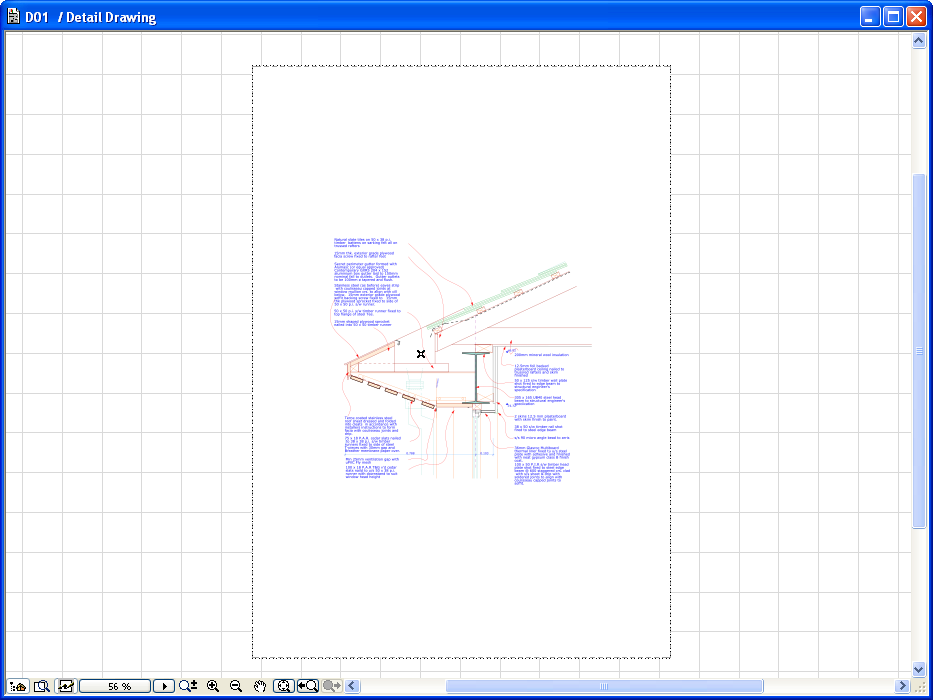Screen dimensions: 933x700
Task: Open zoom presets with the arrow button
Action: tap(163, 686)
